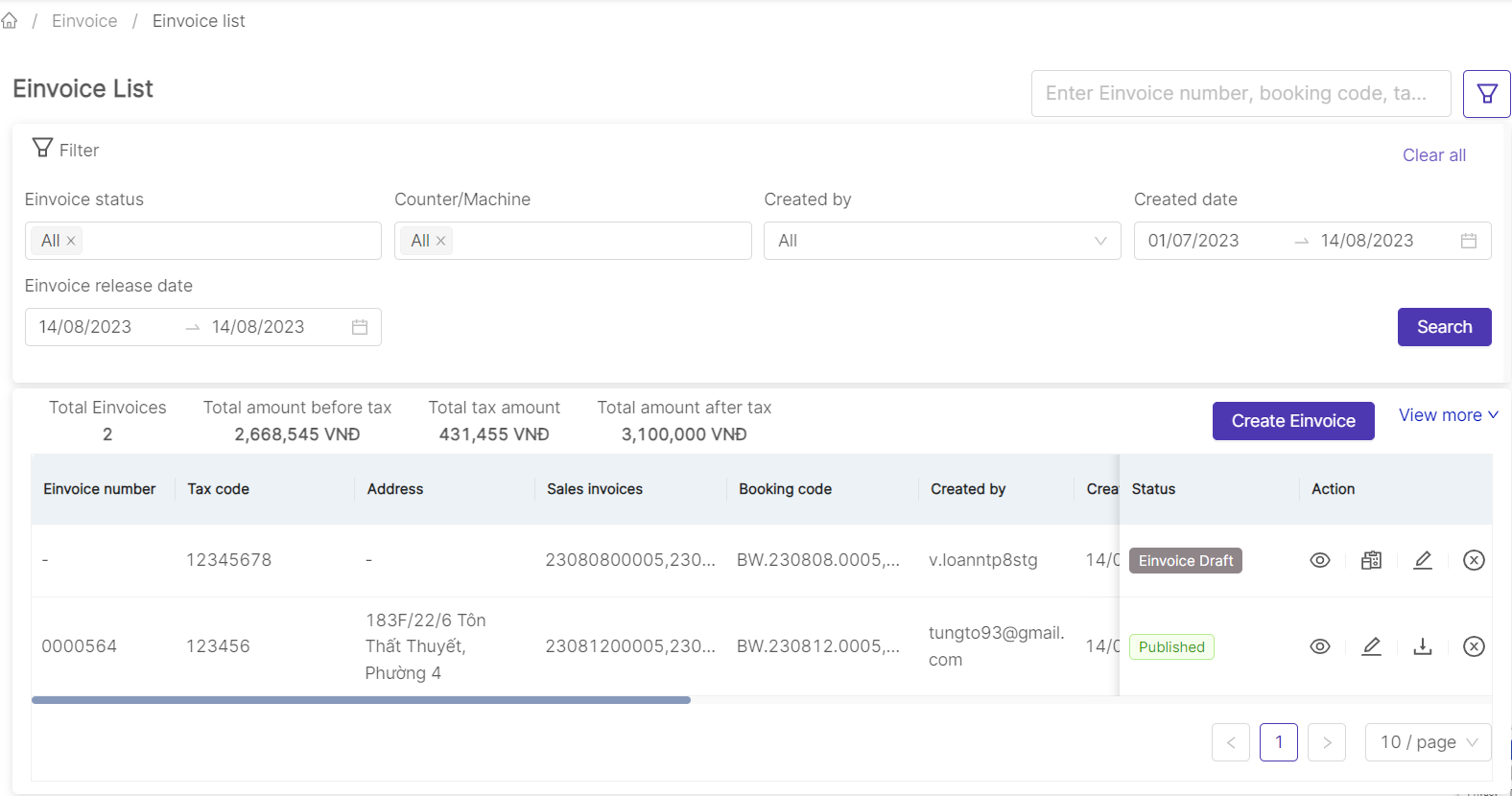Remove the All tag from Einvoice status

[x=71, y=241]
